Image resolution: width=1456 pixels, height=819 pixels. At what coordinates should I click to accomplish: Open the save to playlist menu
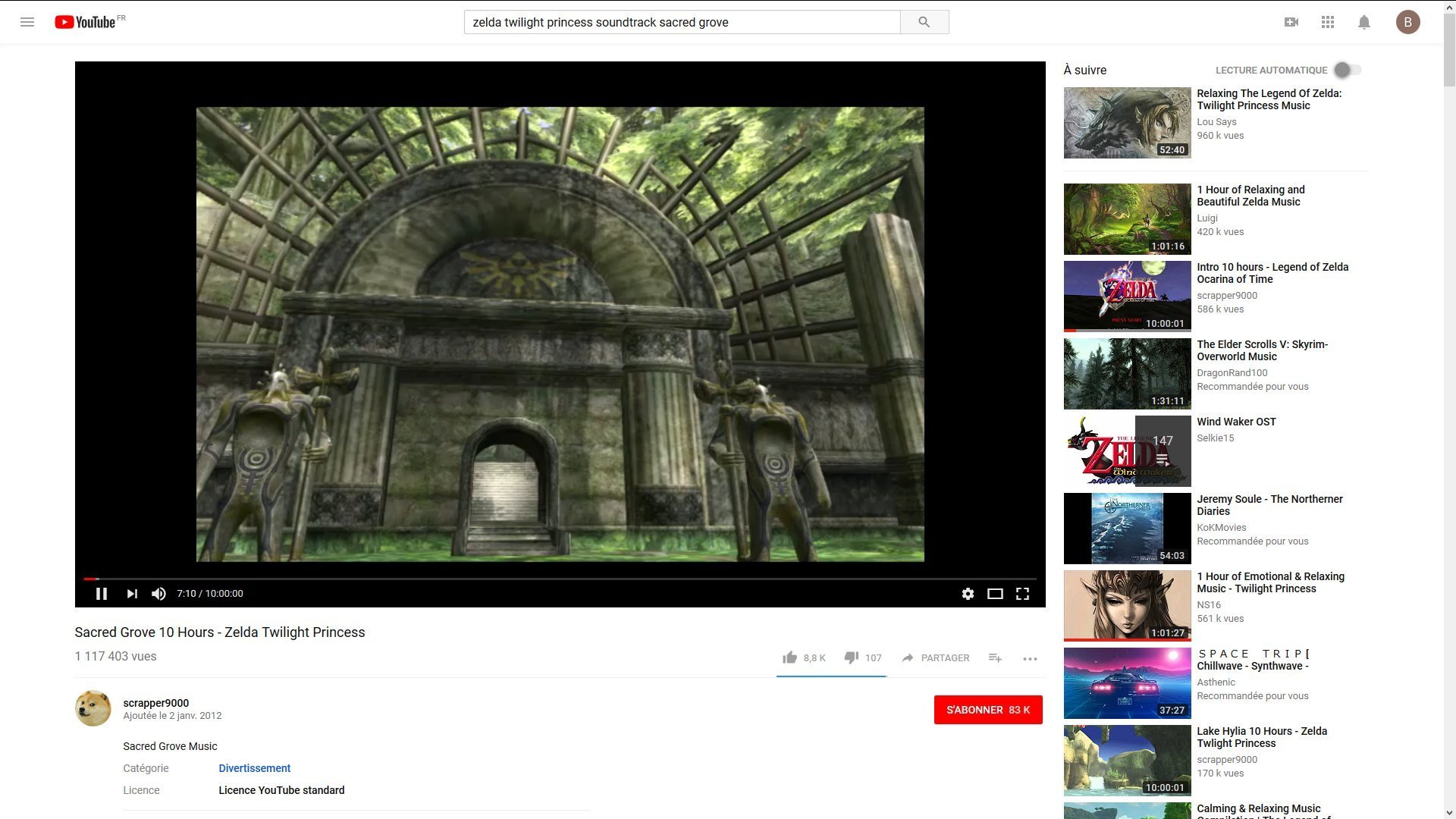[995, 657]
